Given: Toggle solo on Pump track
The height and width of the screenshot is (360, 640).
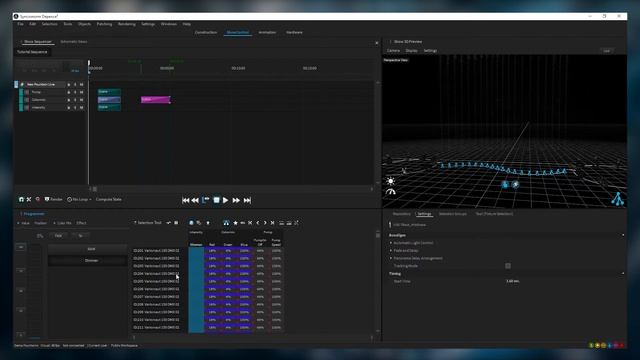Looking at the screenshot, I should pos(75,92).
